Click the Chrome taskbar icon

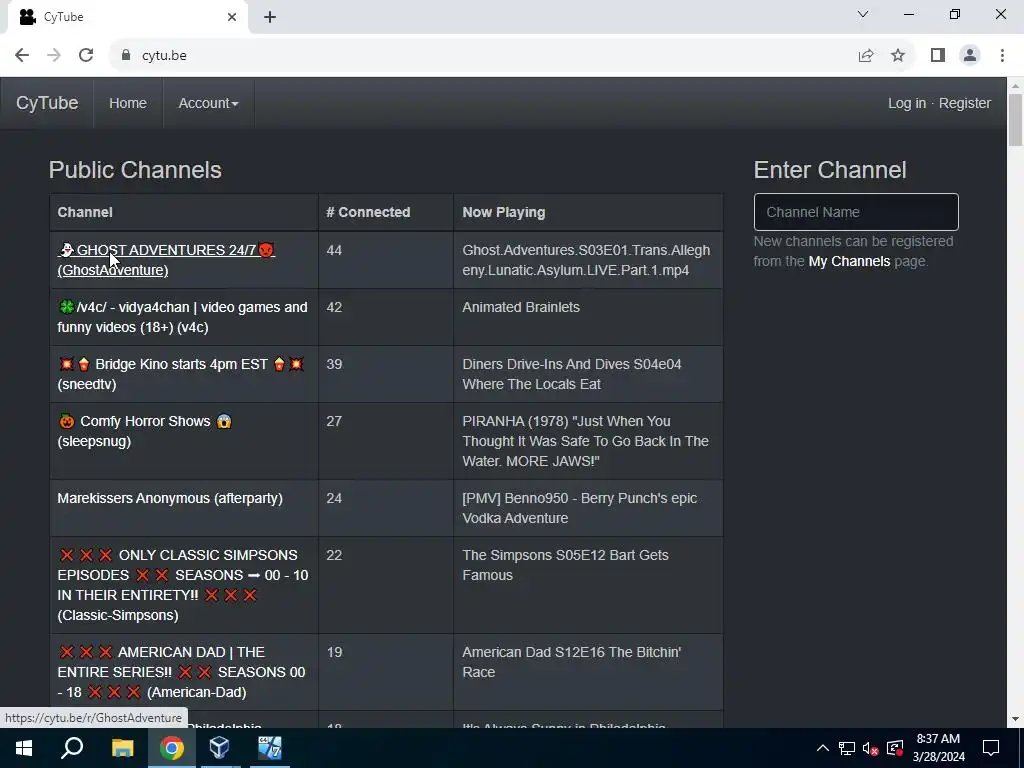[x=172, y=748]
